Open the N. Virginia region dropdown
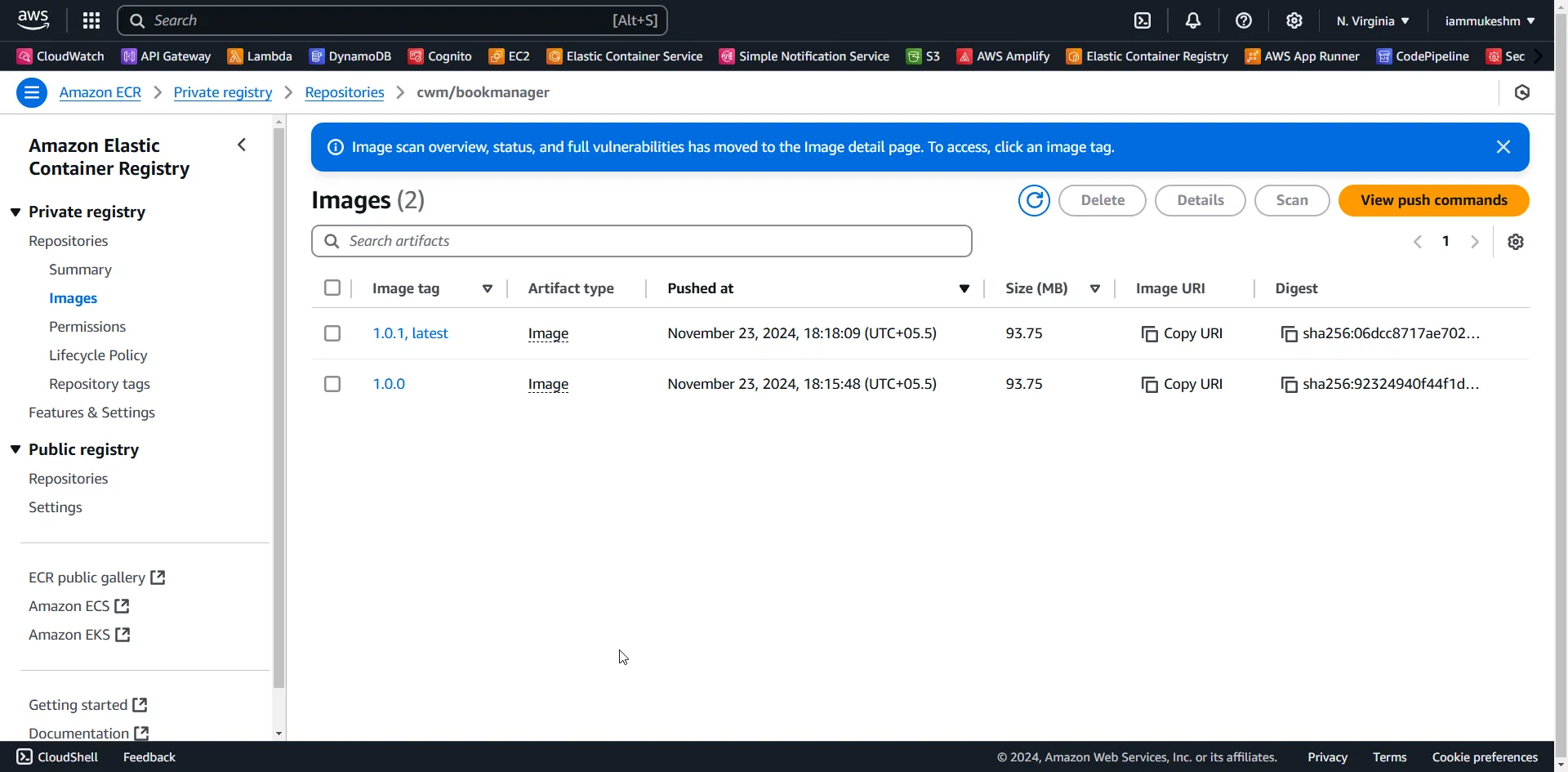 pyautogui.click(x=1372, y=20)
